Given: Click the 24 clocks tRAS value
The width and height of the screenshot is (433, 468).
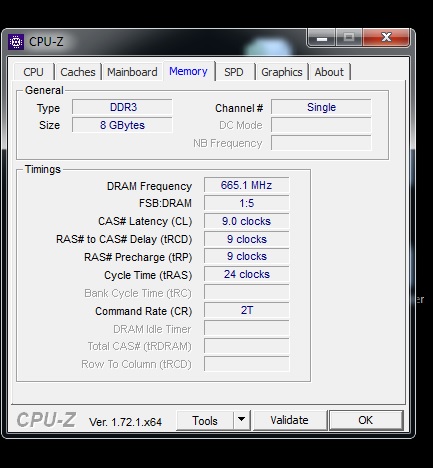Looking at the screenshot, I should (x=247, y=274).
